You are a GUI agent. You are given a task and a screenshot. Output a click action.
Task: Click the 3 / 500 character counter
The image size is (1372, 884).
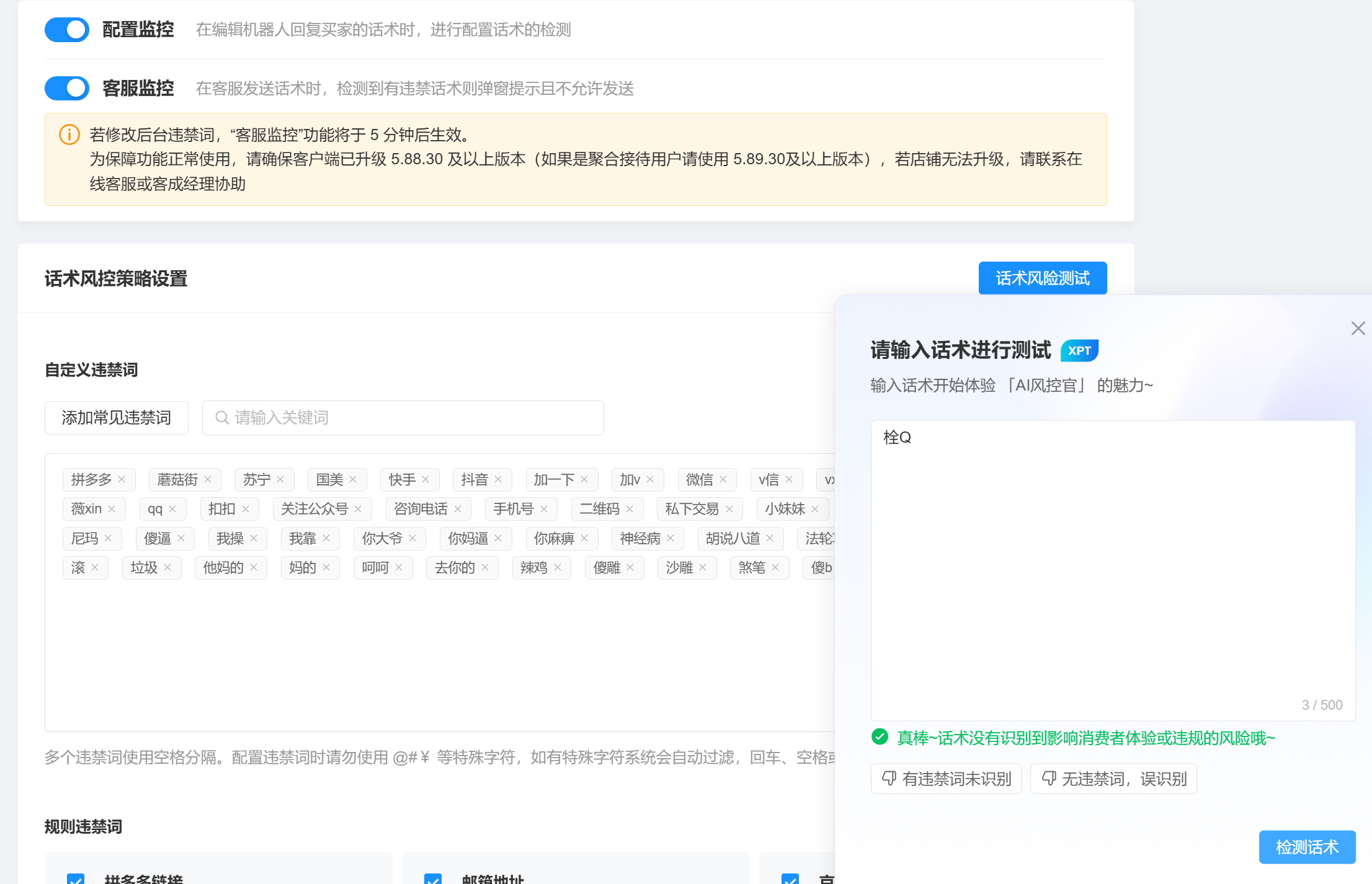click(1322, 705)
